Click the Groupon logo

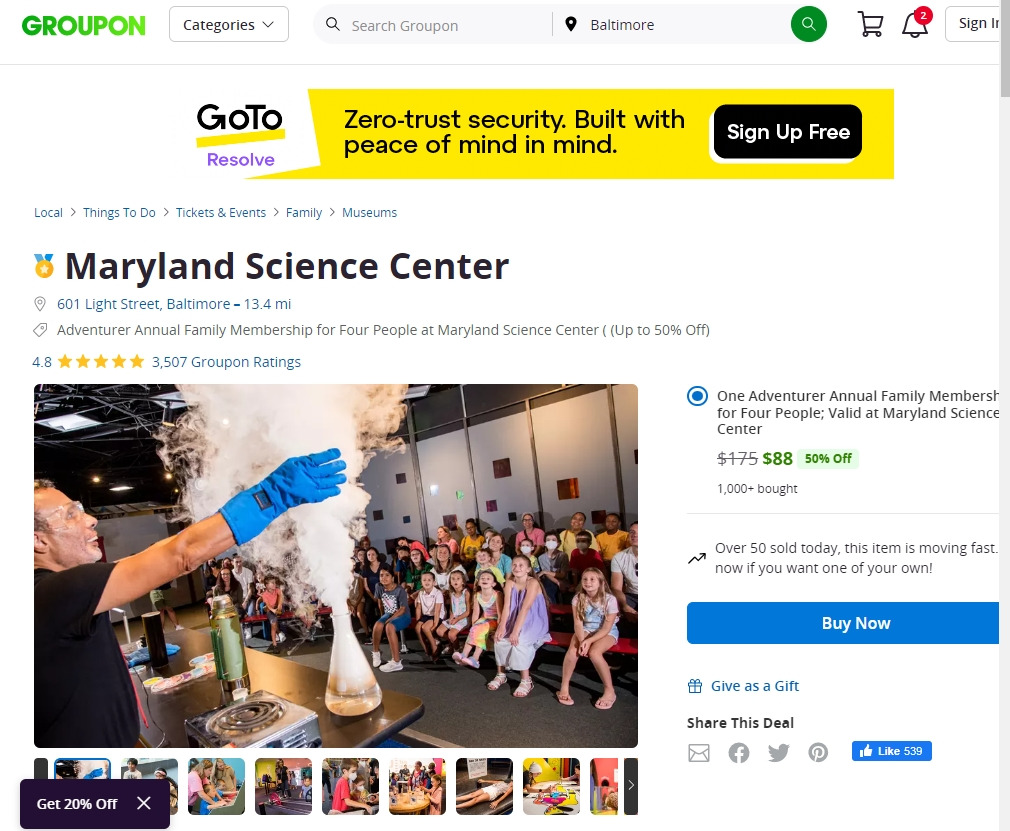click(84, 26)
